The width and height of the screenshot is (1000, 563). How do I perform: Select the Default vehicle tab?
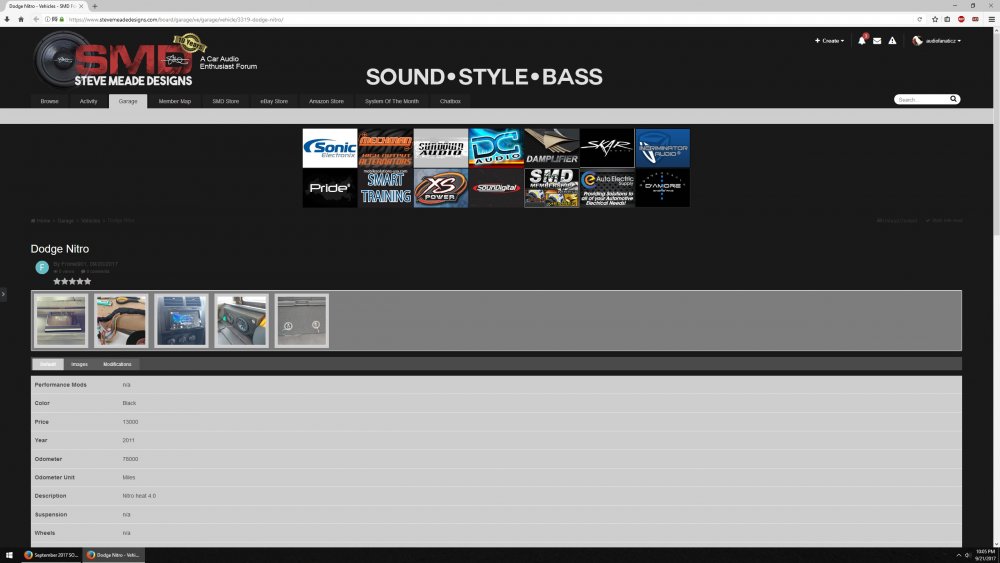tap(48, 364)
